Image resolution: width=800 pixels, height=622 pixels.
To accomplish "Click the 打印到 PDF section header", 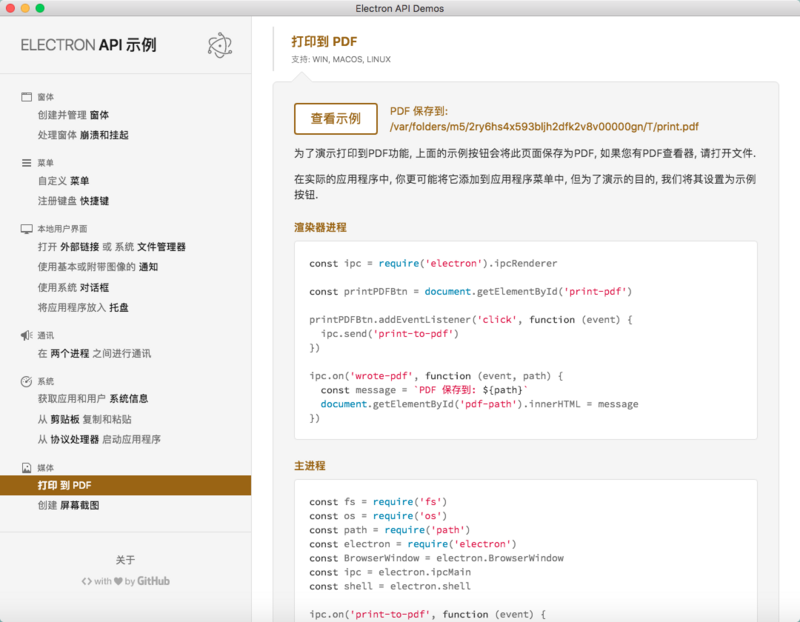I will coord(324,42).
